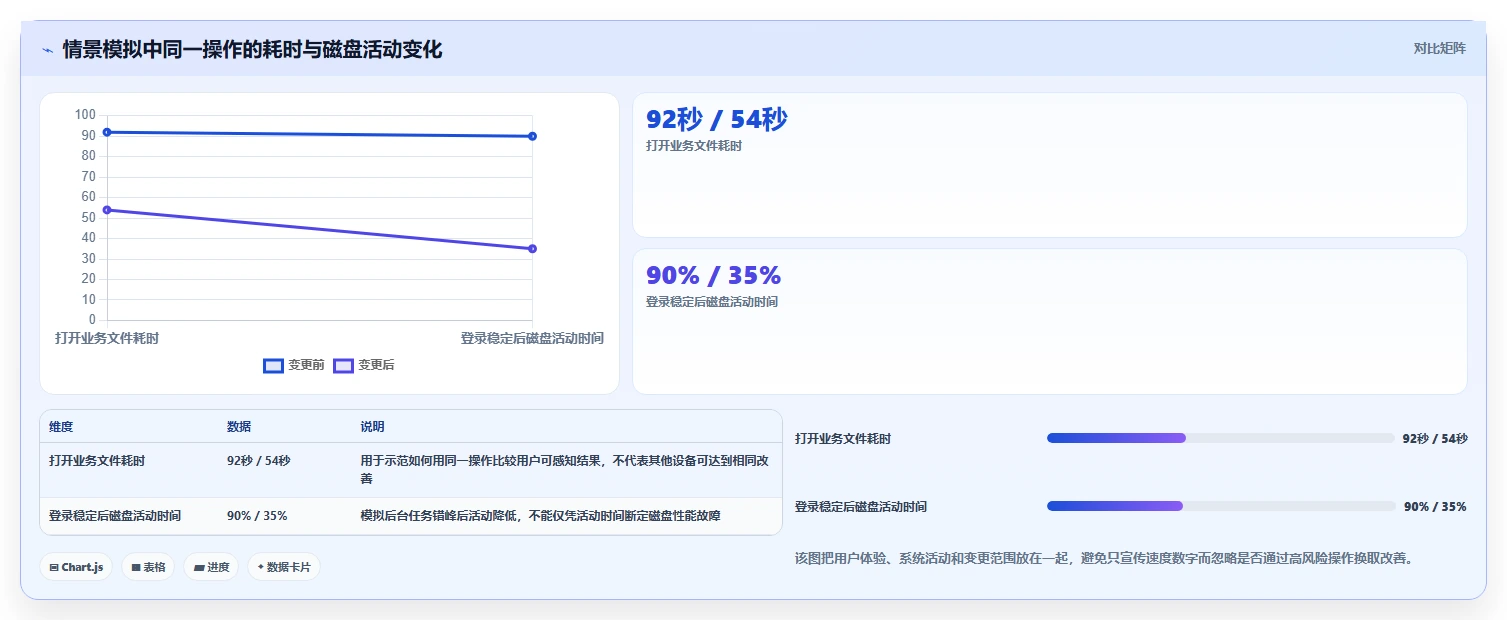Select the Chart.js tag chip
The height and width of the screenshot is (620, 1507).
(77, 567)
